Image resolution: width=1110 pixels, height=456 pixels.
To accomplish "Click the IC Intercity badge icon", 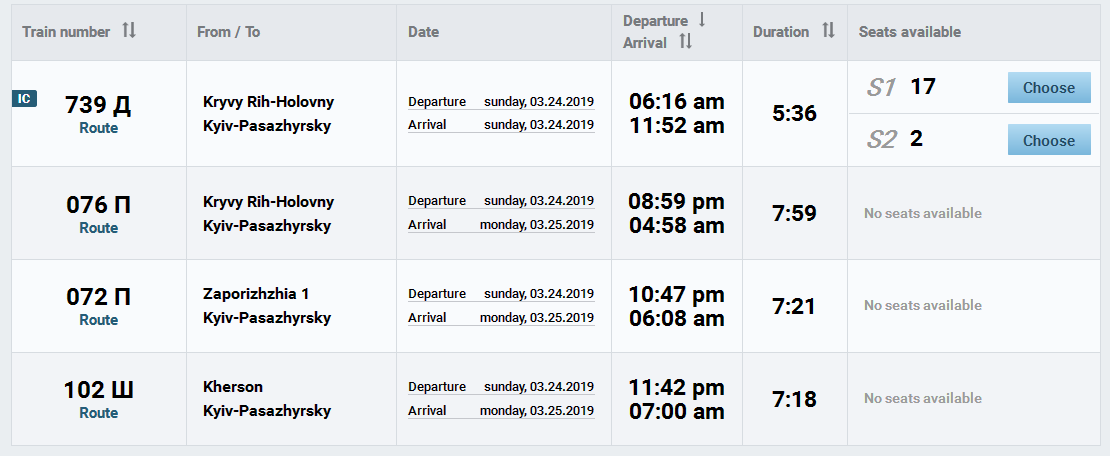I will pos(25,98).
